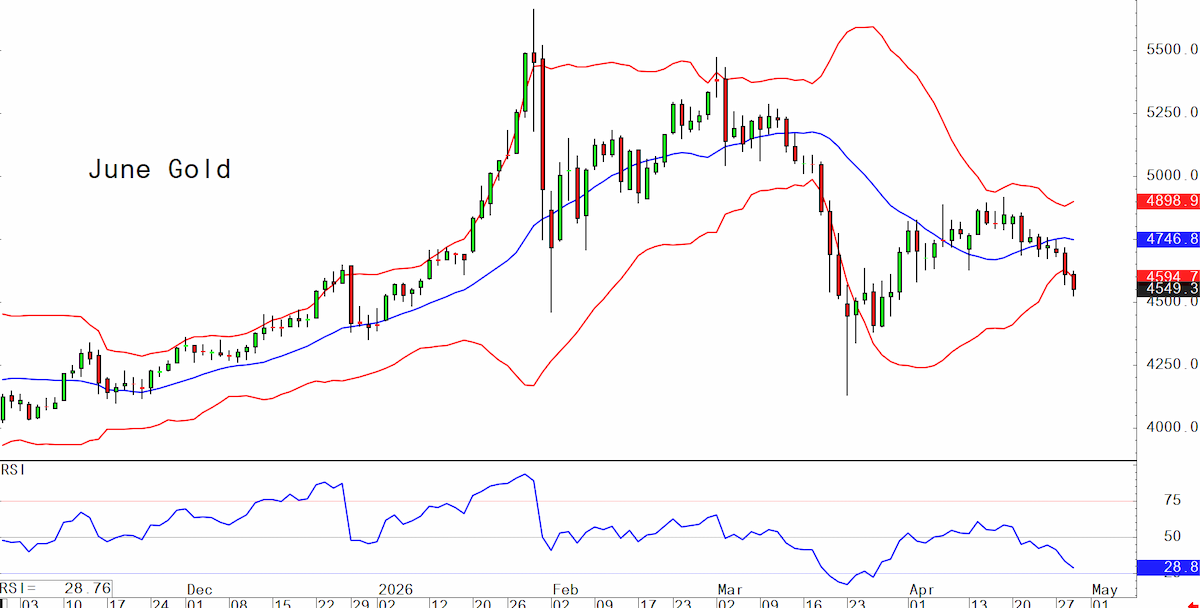This screenshot has height=608, width=1200.
Task: Click the May month label
Action: 1104,590
